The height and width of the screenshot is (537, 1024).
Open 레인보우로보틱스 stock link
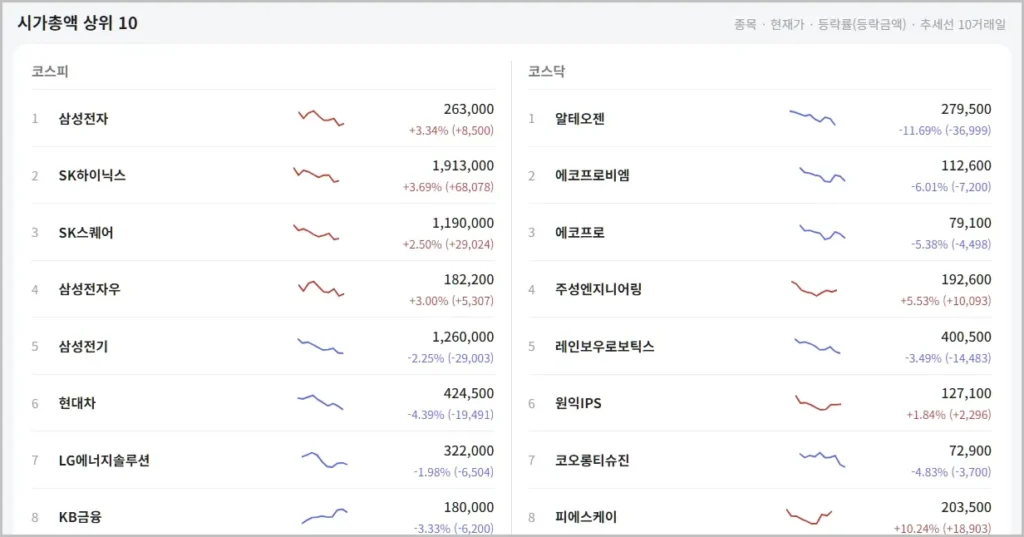pos(605,346)
